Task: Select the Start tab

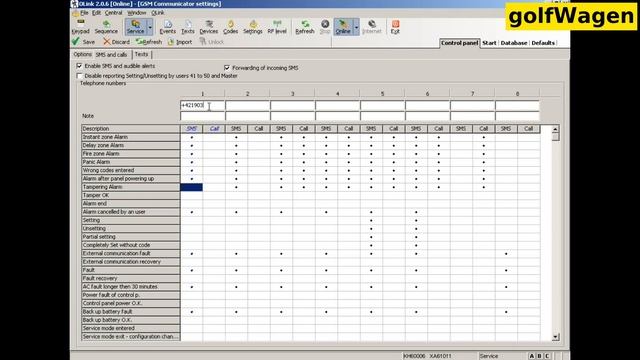Action: pyautogui.click(x=489, y=43)
